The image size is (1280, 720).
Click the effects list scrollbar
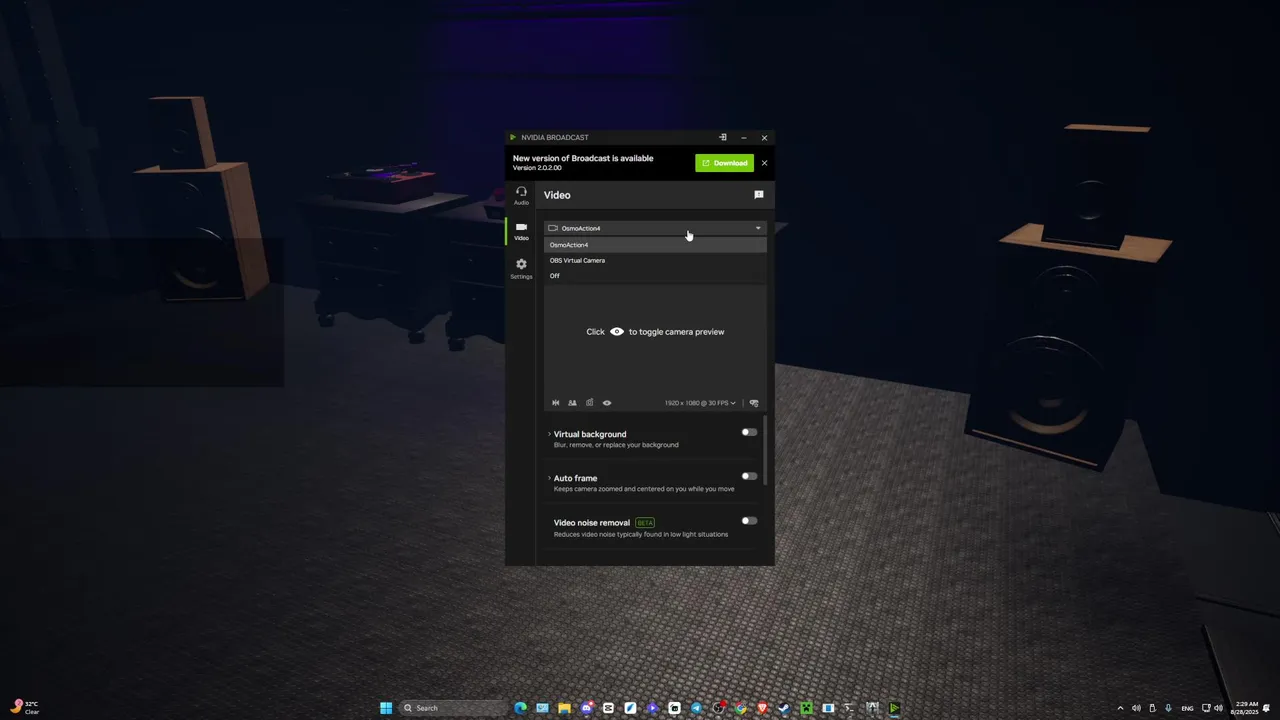[765, 452]
